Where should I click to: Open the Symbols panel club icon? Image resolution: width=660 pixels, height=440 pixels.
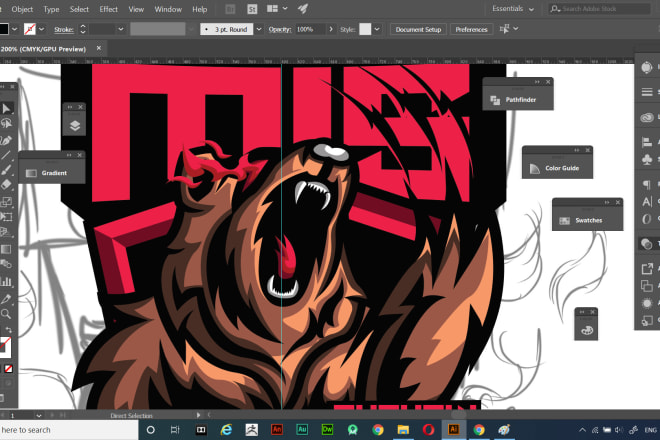(x=647, y=159)
